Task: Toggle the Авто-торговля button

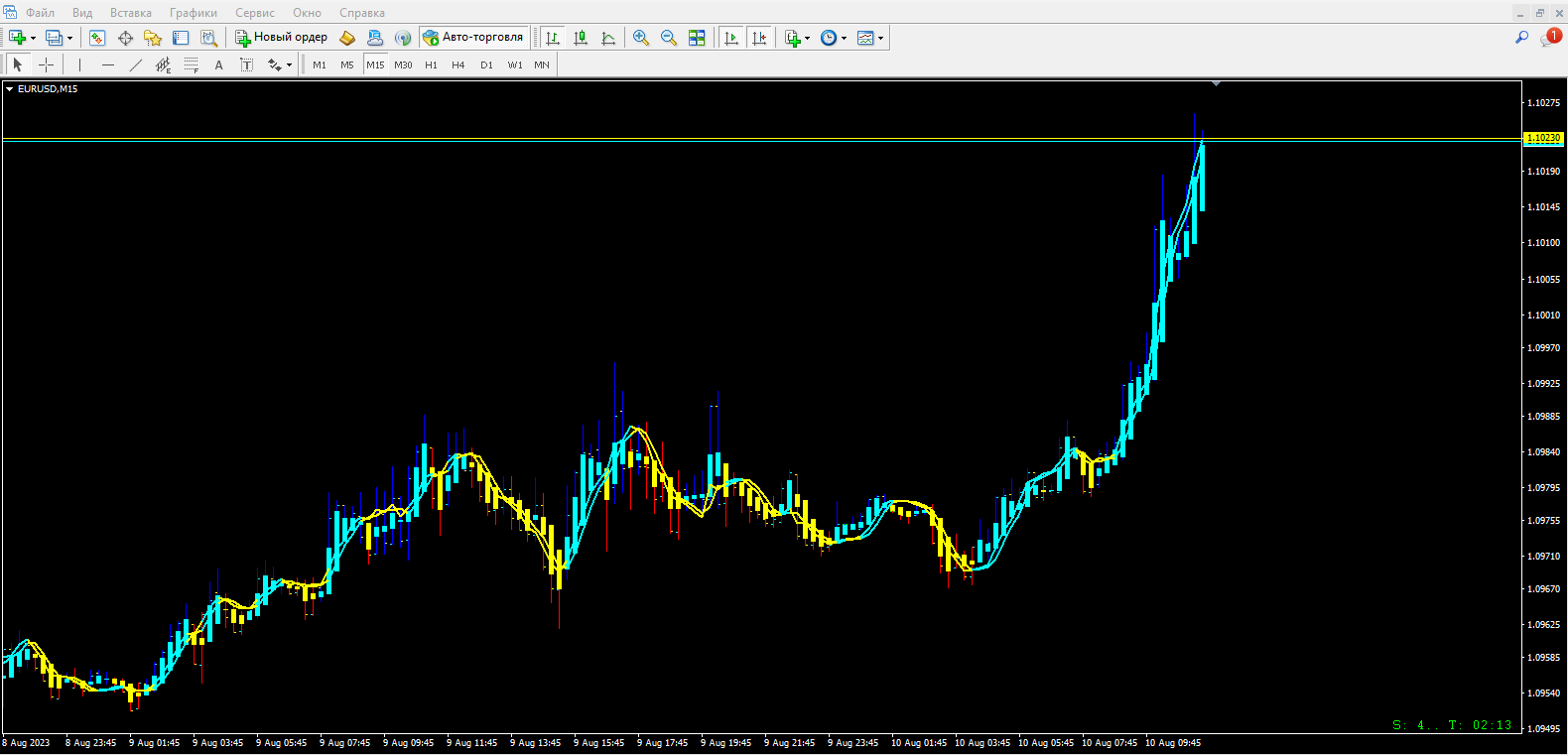Action: click(473, 38)
